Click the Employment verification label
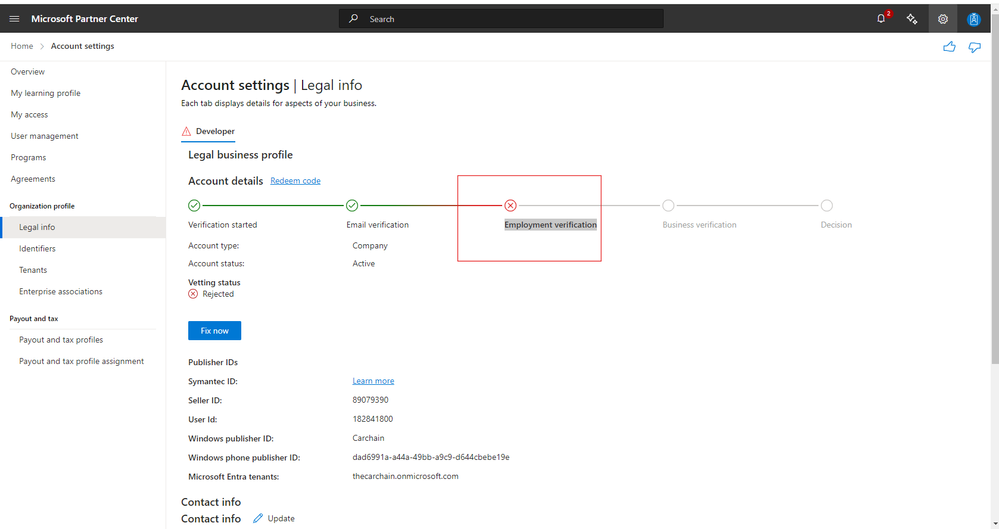 550,224
